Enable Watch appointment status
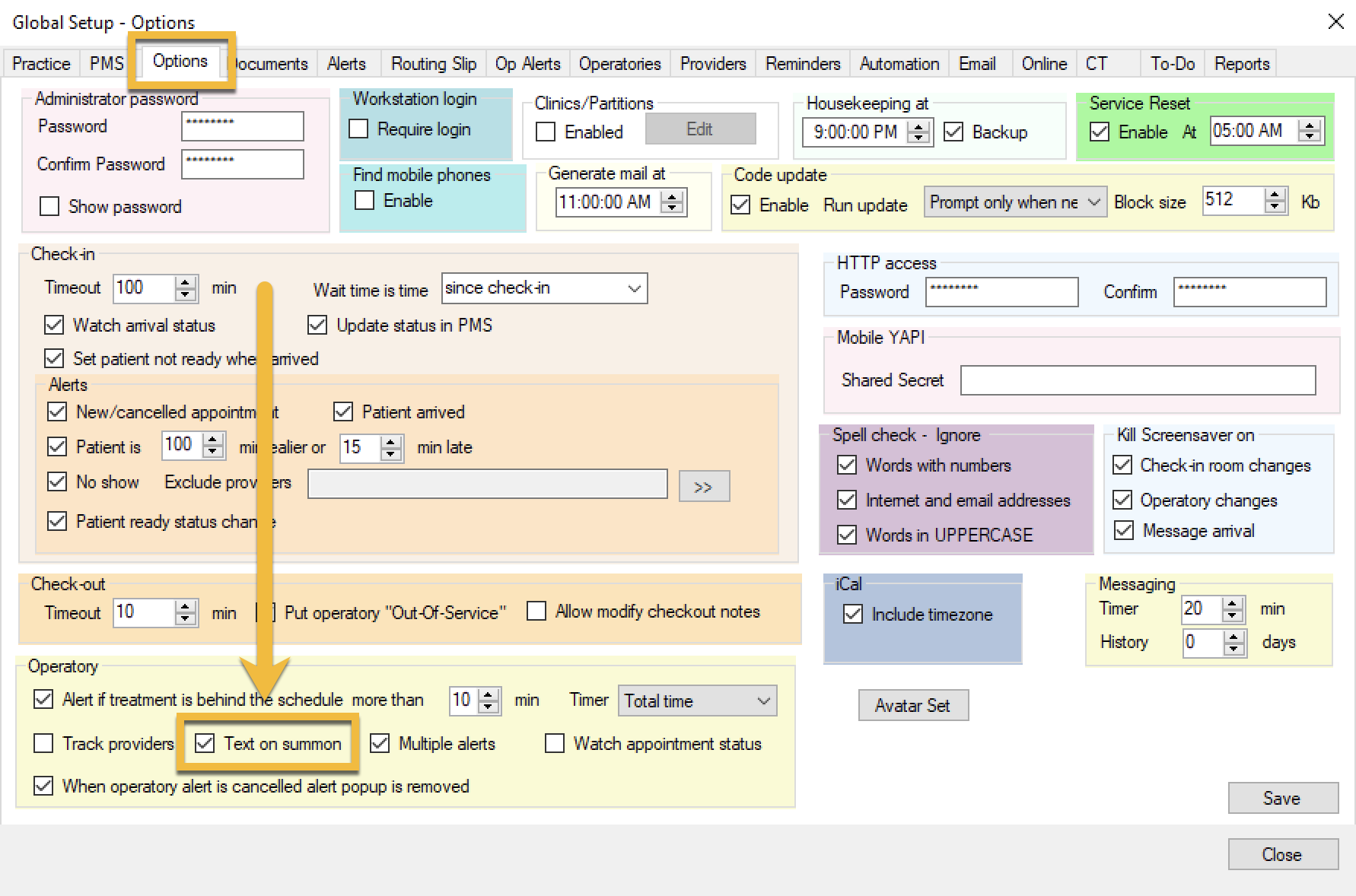The width and height of the screenshot is (1356, 896). click(x=555, y=743)
